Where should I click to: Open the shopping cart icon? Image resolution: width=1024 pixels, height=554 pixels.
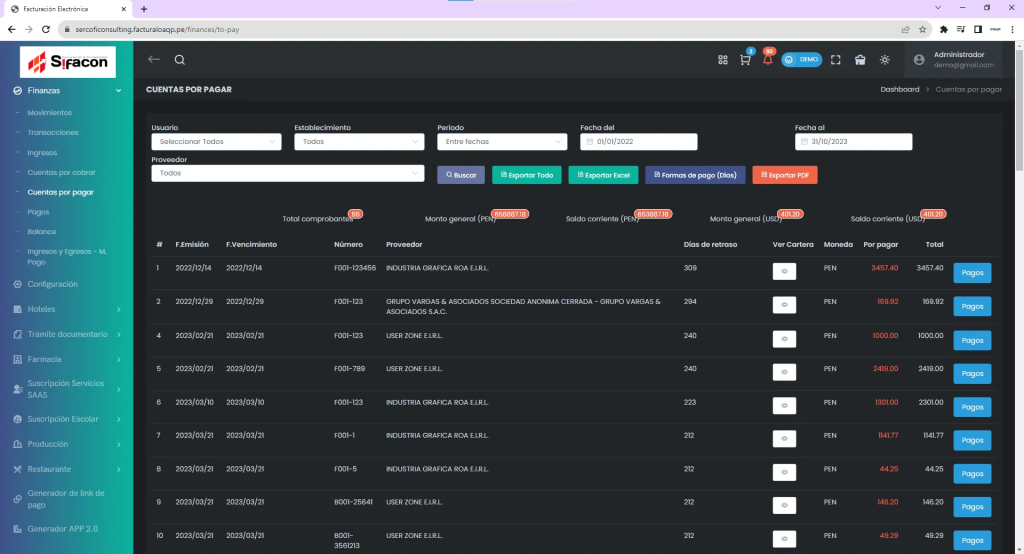745,60
